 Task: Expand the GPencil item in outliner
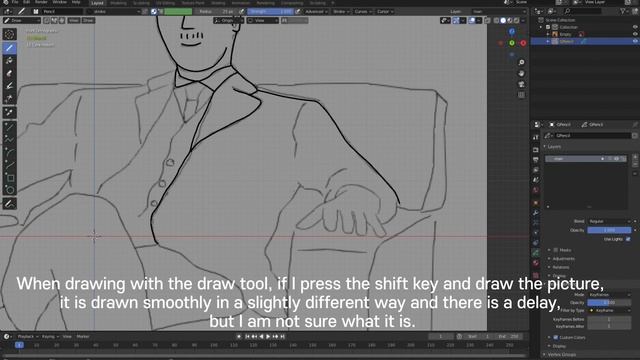pos(548,42)
